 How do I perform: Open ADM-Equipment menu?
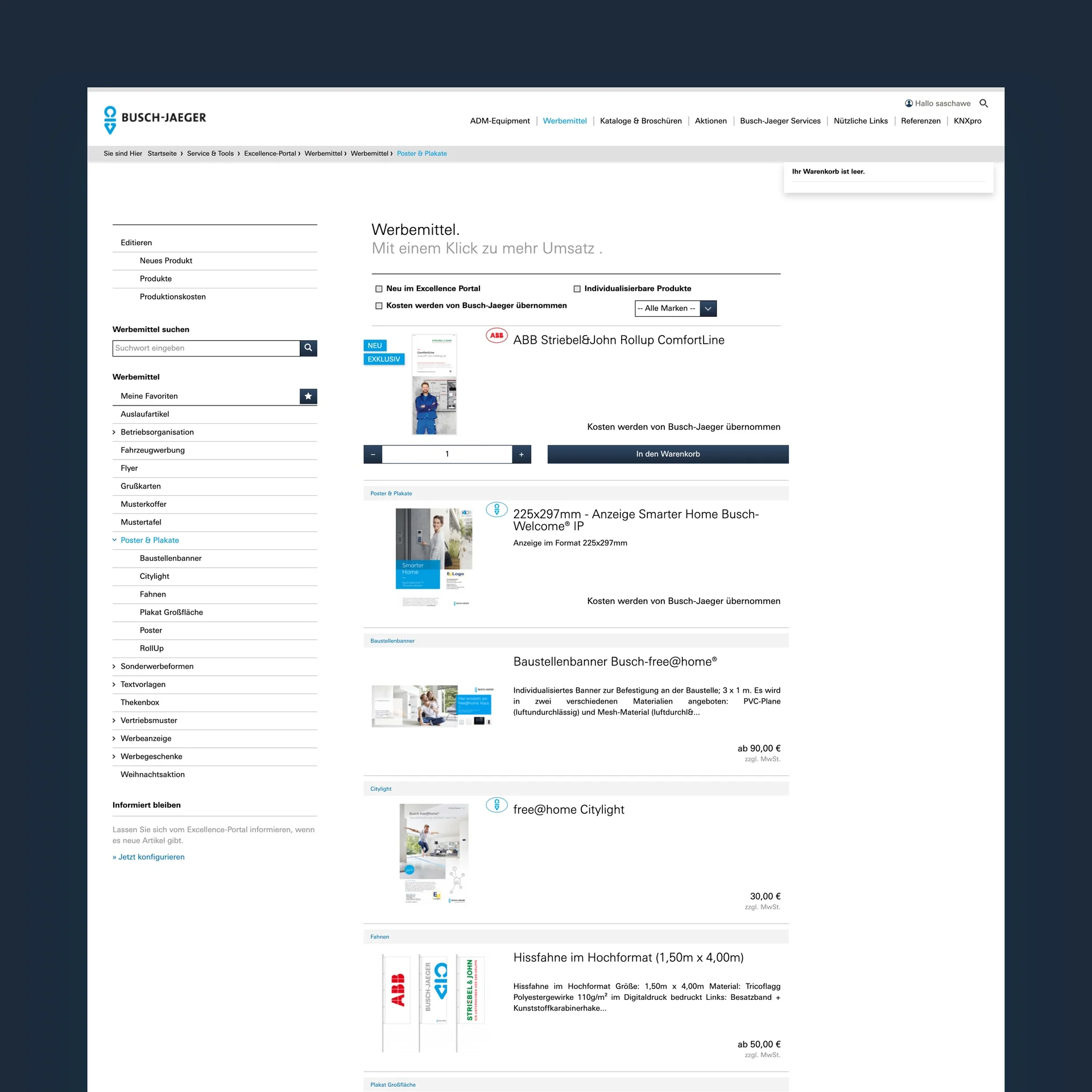pos(500,121)
